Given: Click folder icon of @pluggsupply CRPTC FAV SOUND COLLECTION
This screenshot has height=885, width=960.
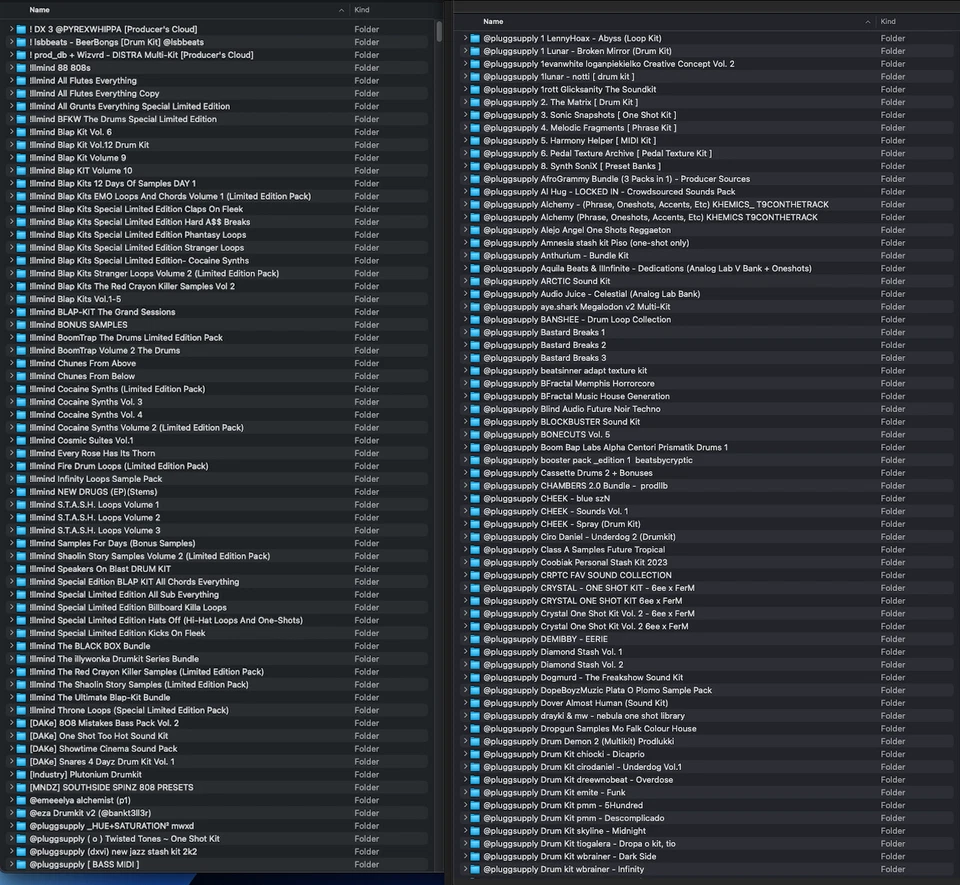Looking at the screenshot, I should [x=475, y=575].
